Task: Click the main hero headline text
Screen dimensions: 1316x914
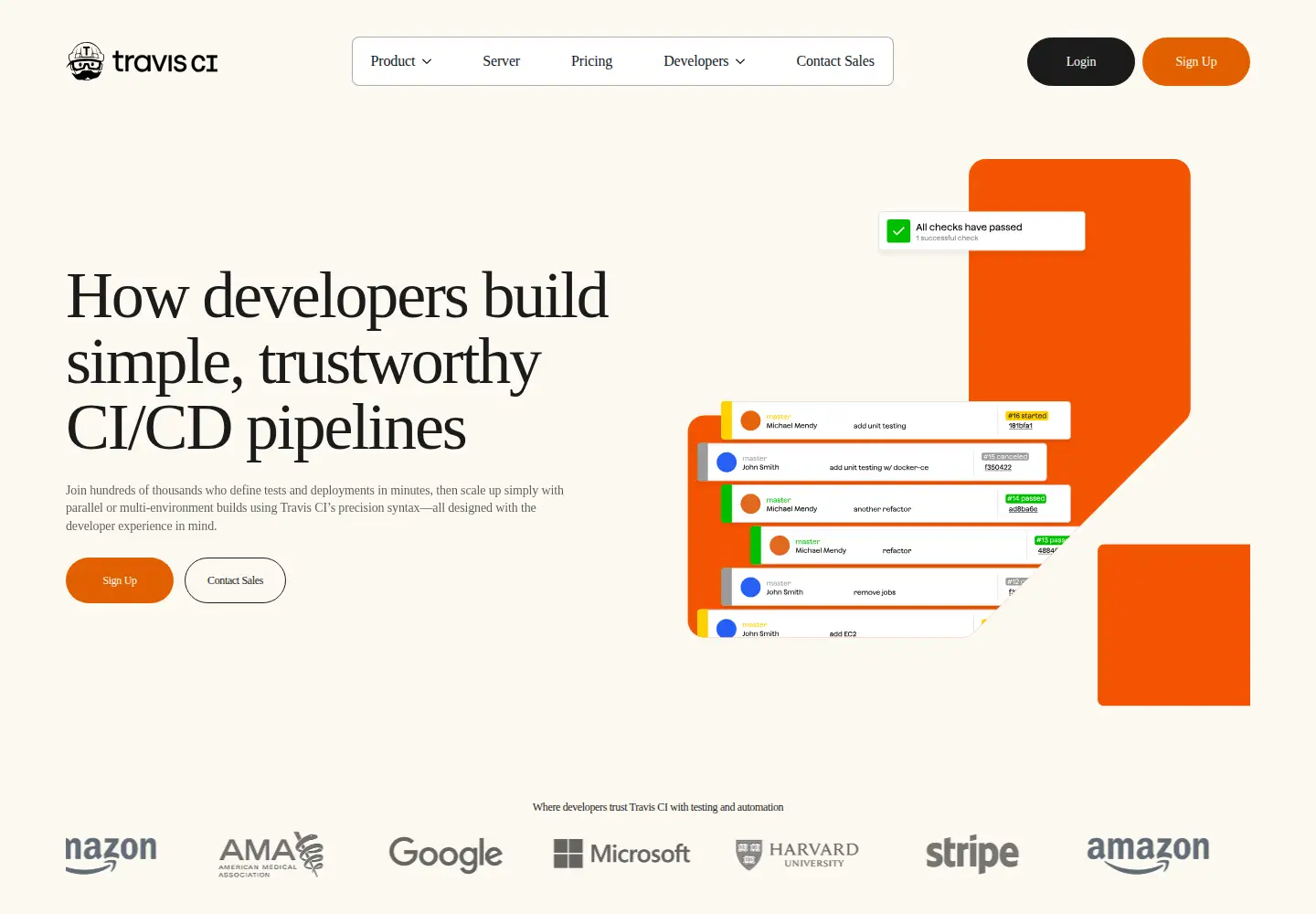Action: click(337, 361)
